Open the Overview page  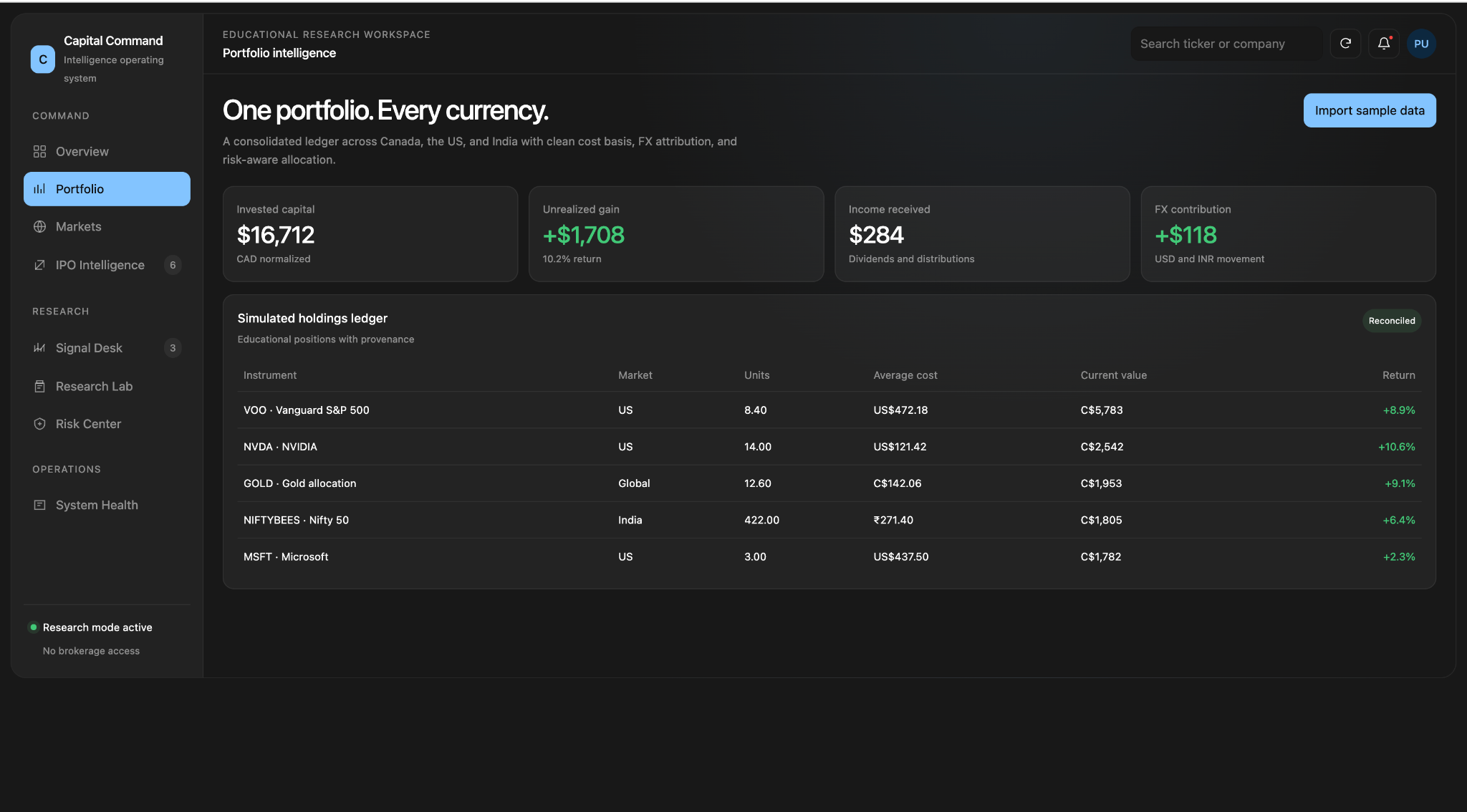107,152
